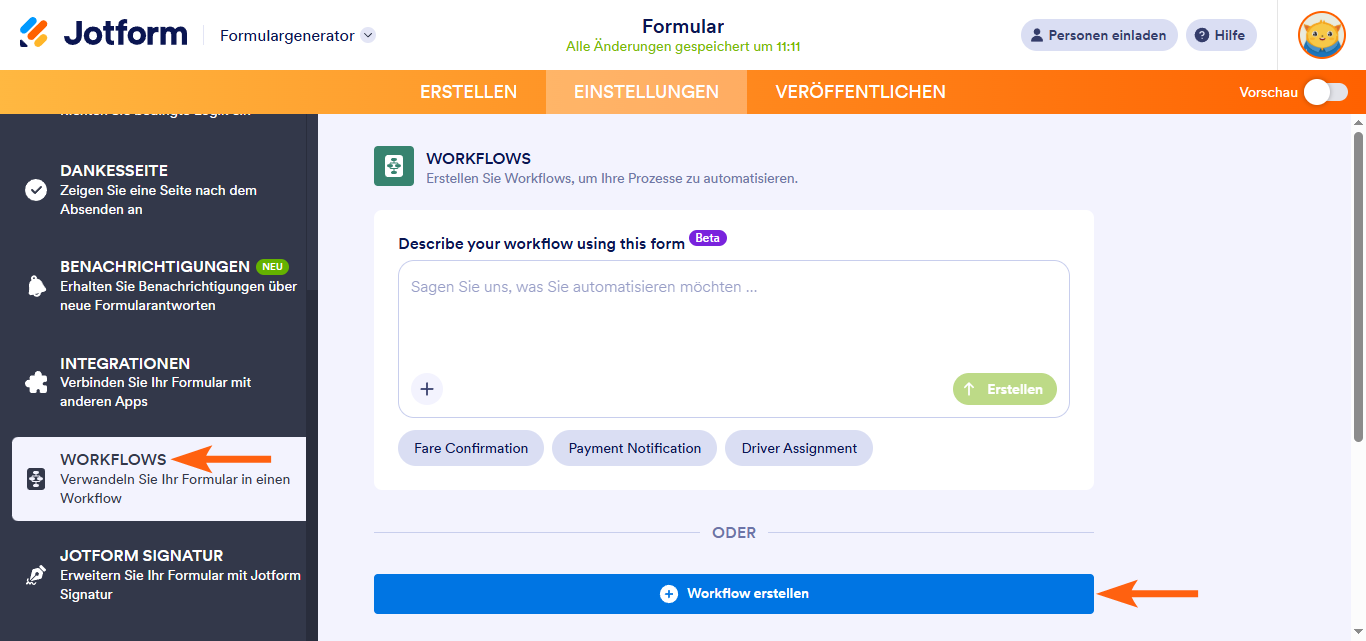The width and height of the screenshot is (1366, 641).
Task: Click the green Workflows panel header icon
Action: click(393, 166)
